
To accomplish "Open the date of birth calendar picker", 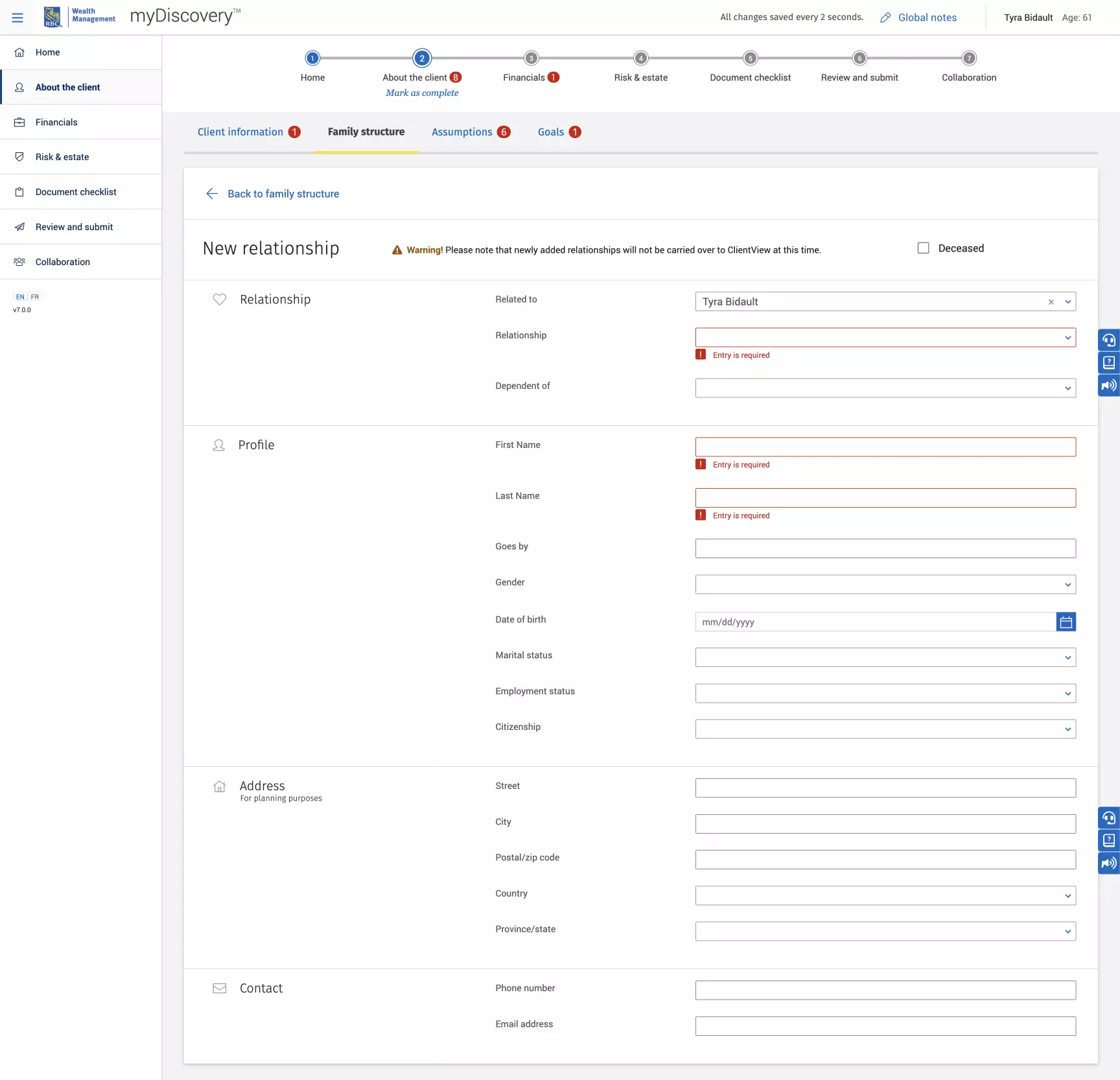I will pos(1066,622).
